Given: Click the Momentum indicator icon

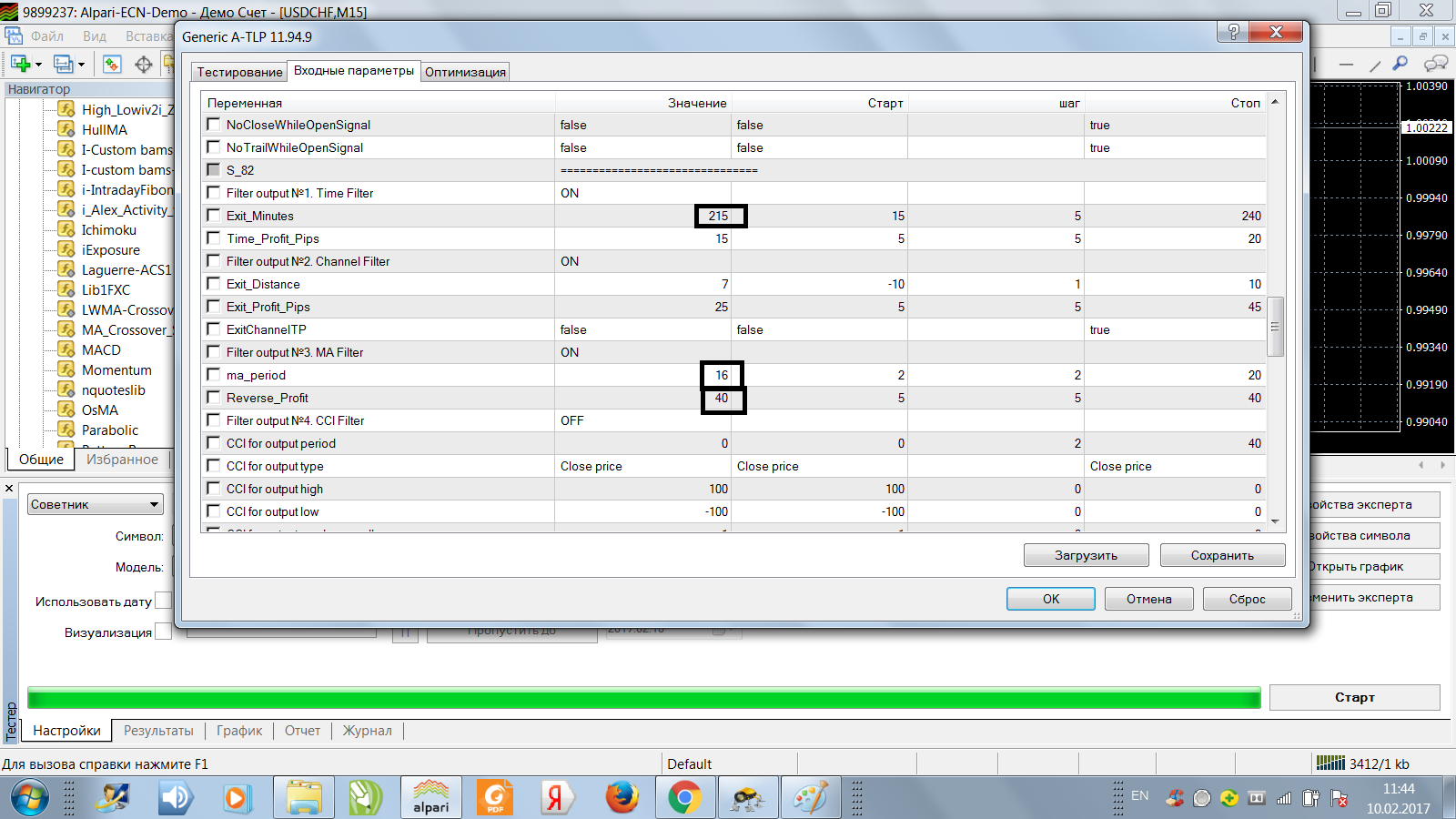Looking at the screenshot, I should [x=66, y=369].
